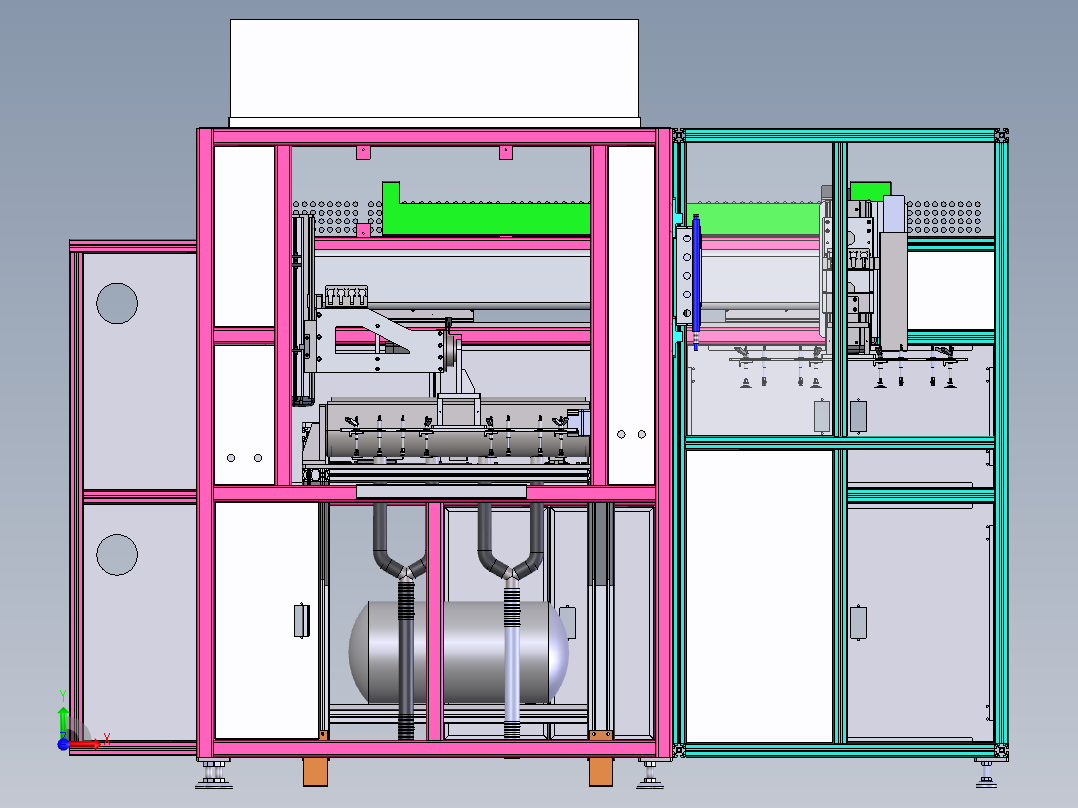Pick the dark corrugated hose in front of the tank
Screen dimensions: 1078x808
coord(406,660)
